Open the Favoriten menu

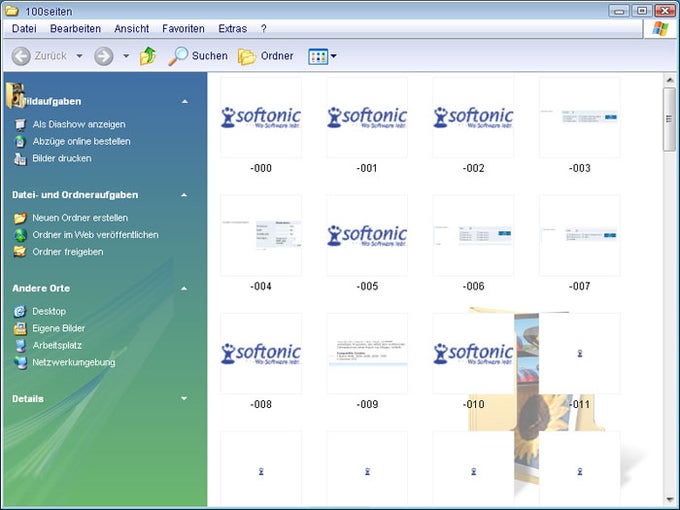tap(183, 29)
